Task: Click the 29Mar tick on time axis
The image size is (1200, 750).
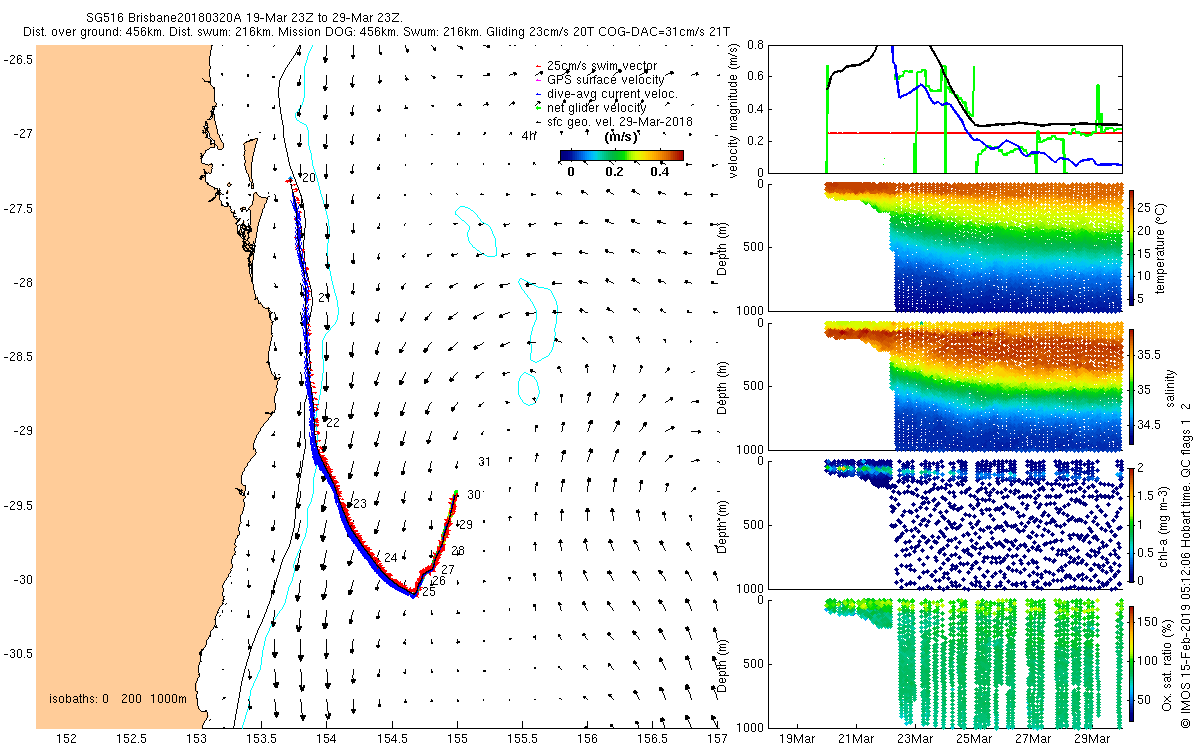Action: 1092,739
